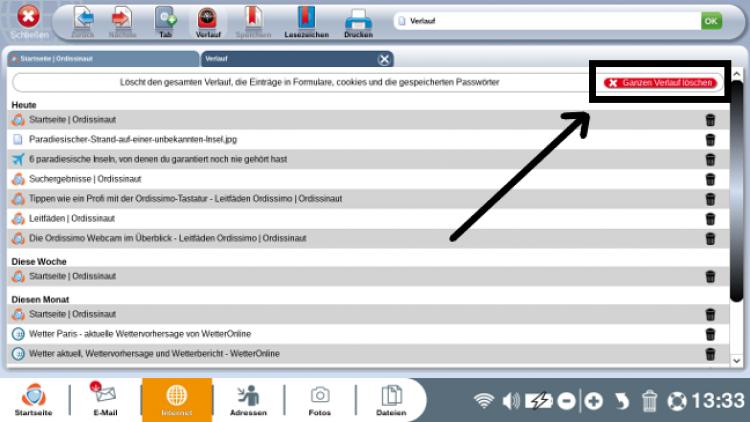
Task: Click the Verlauf address field
Action: 547,21
